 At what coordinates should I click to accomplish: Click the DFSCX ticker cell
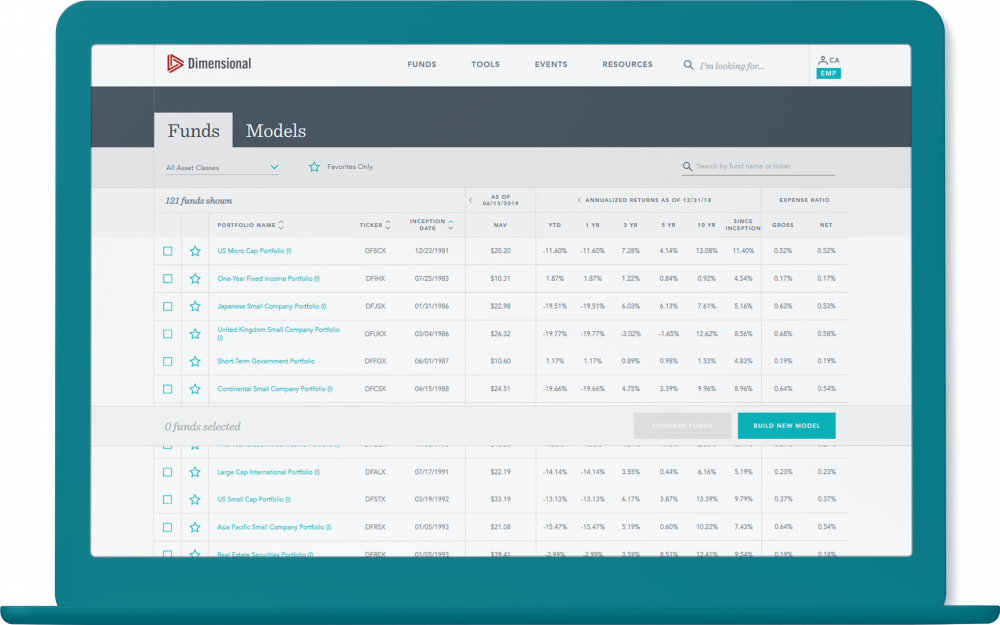tap(375, 251)
